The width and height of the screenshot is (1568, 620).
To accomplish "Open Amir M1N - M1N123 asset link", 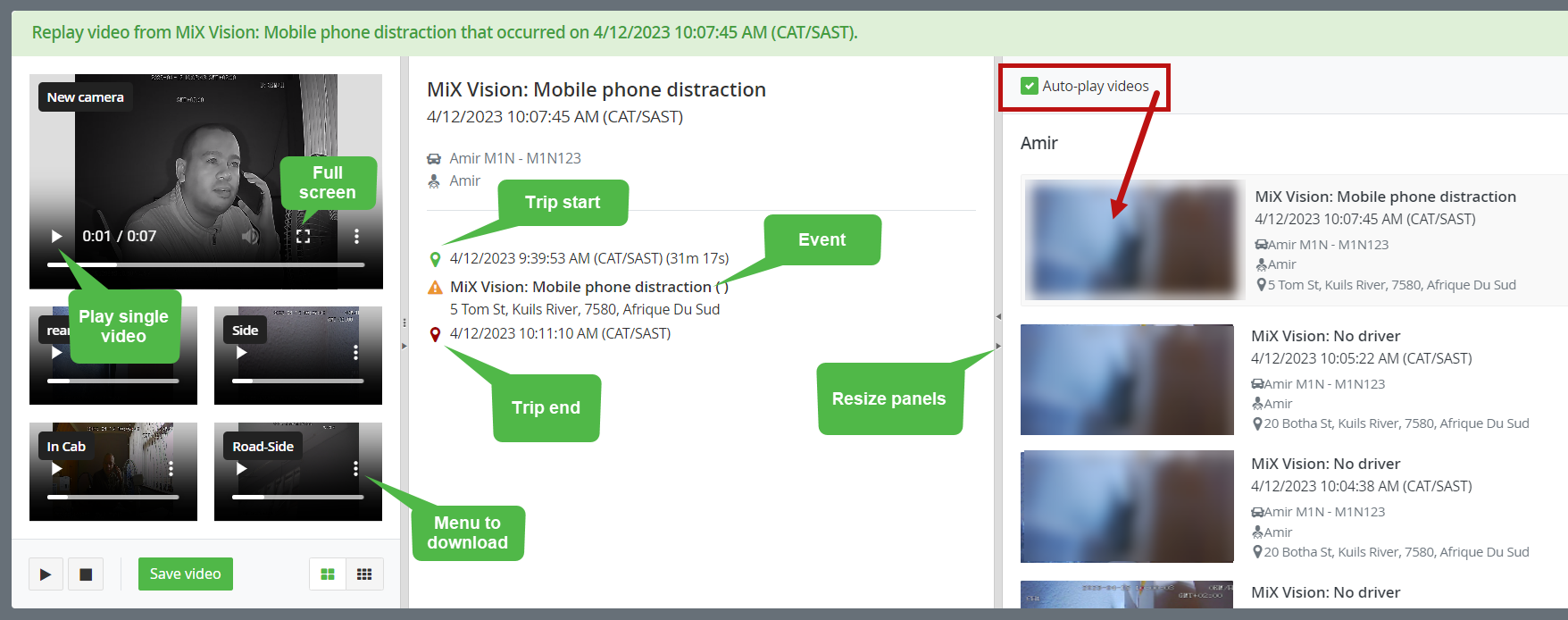I will [515, 158].
